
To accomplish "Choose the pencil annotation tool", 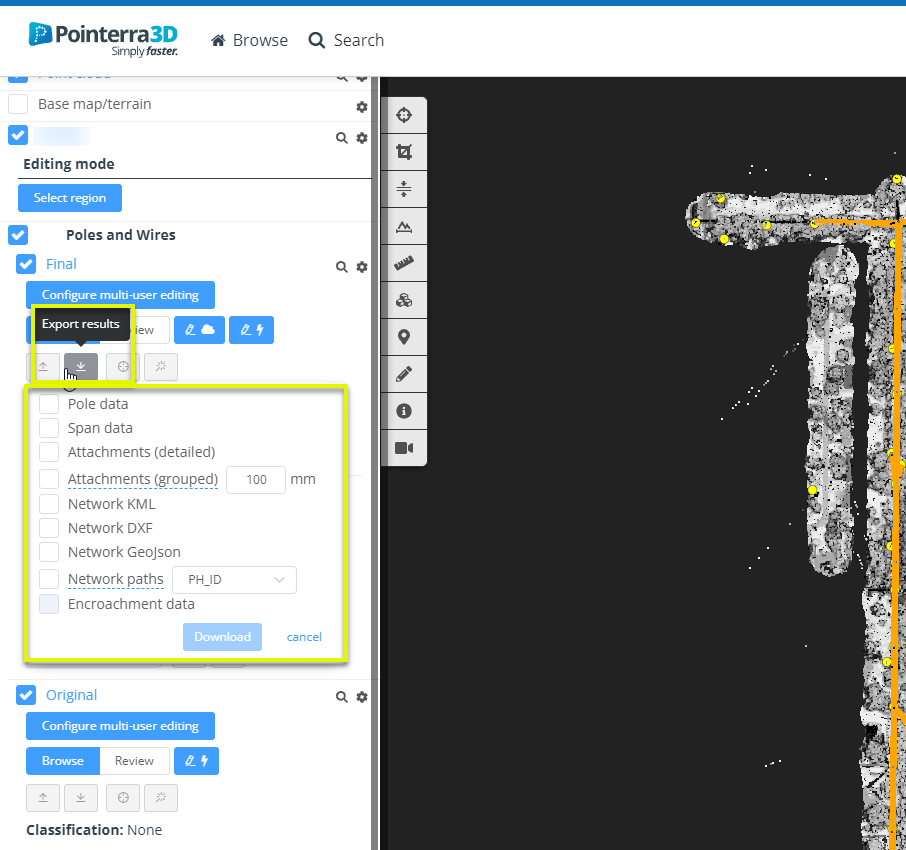I will click(404, 374).
